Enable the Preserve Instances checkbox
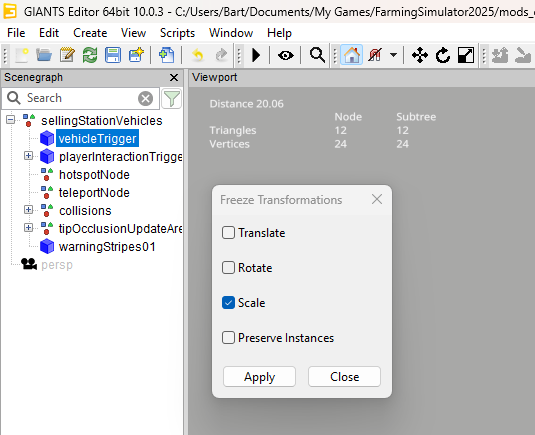Image resolution: width=535 pixels, height=435 pixels. (228, 338)
